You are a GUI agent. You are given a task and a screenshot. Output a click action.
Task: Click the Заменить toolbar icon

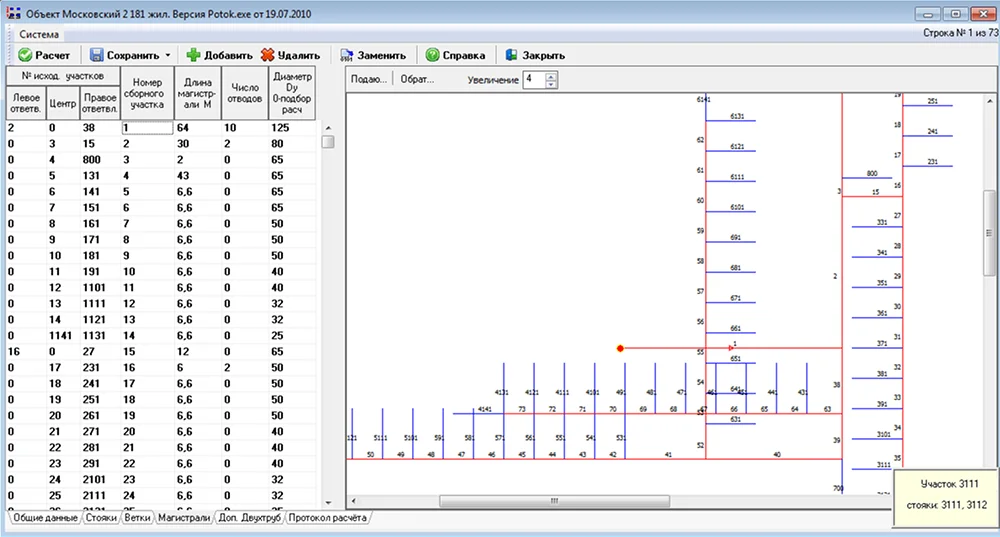point(346,56)
